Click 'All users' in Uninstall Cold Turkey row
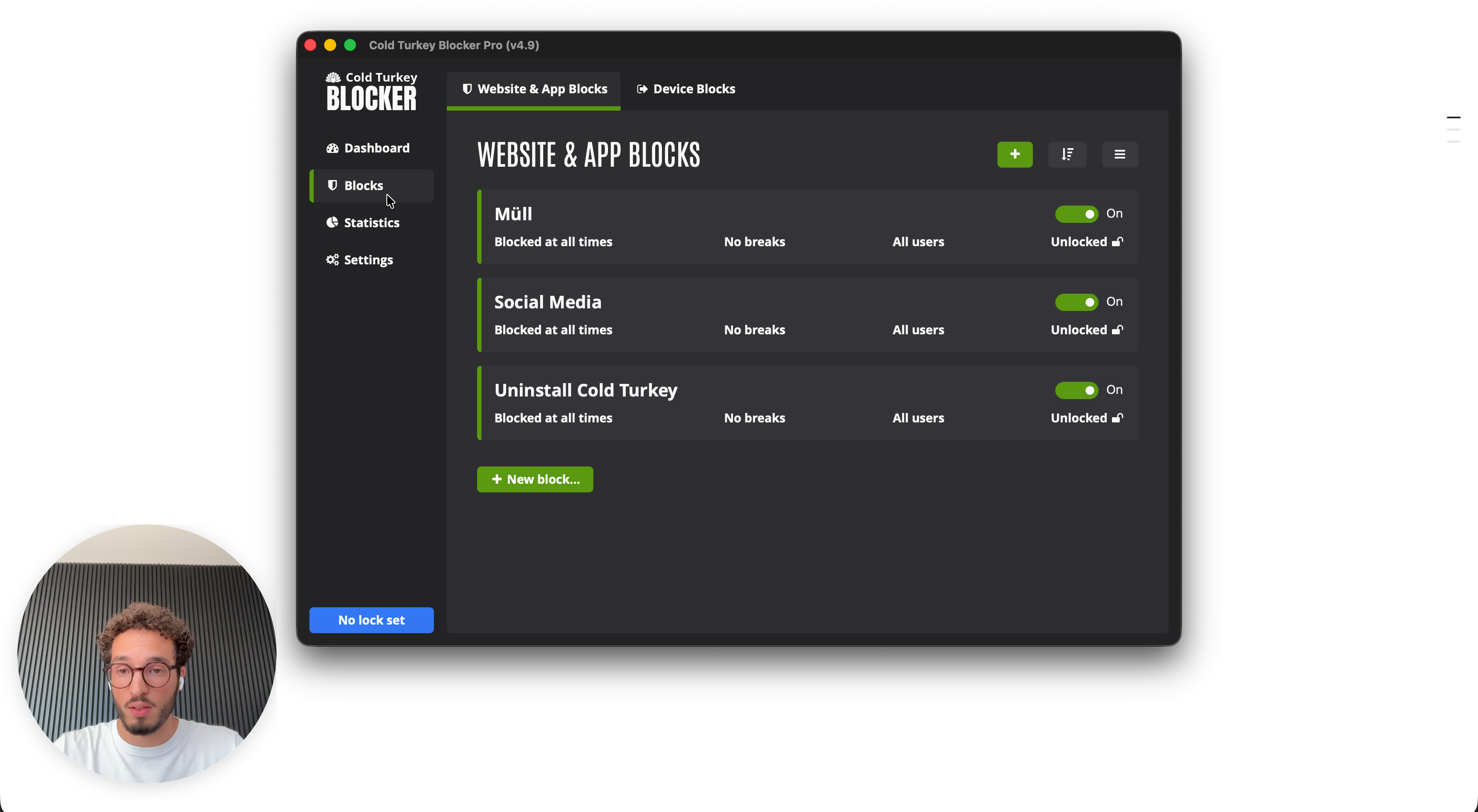Screen dimensions: 1478x812 pyautogui.click(x=918, y=418)
